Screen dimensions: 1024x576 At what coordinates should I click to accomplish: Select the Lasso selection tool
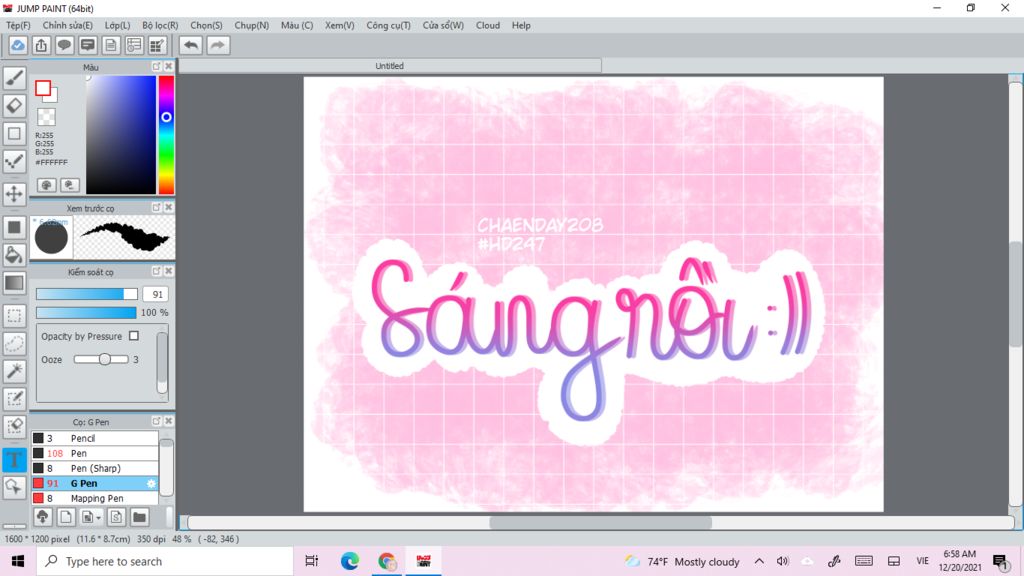tap(14, 344)
